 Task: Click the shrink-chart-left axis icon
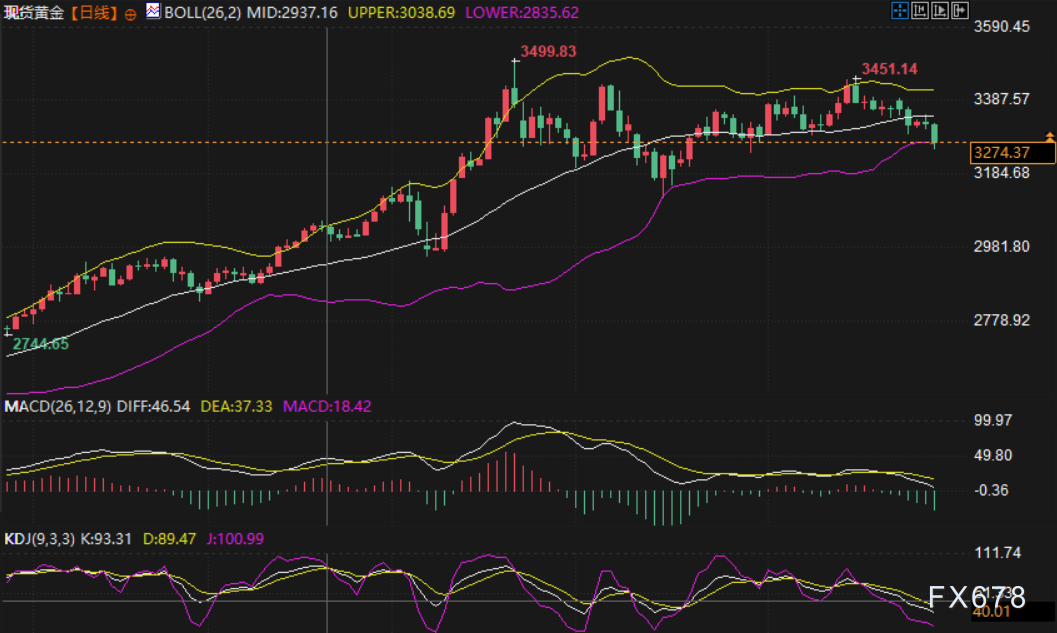[920, 10]
